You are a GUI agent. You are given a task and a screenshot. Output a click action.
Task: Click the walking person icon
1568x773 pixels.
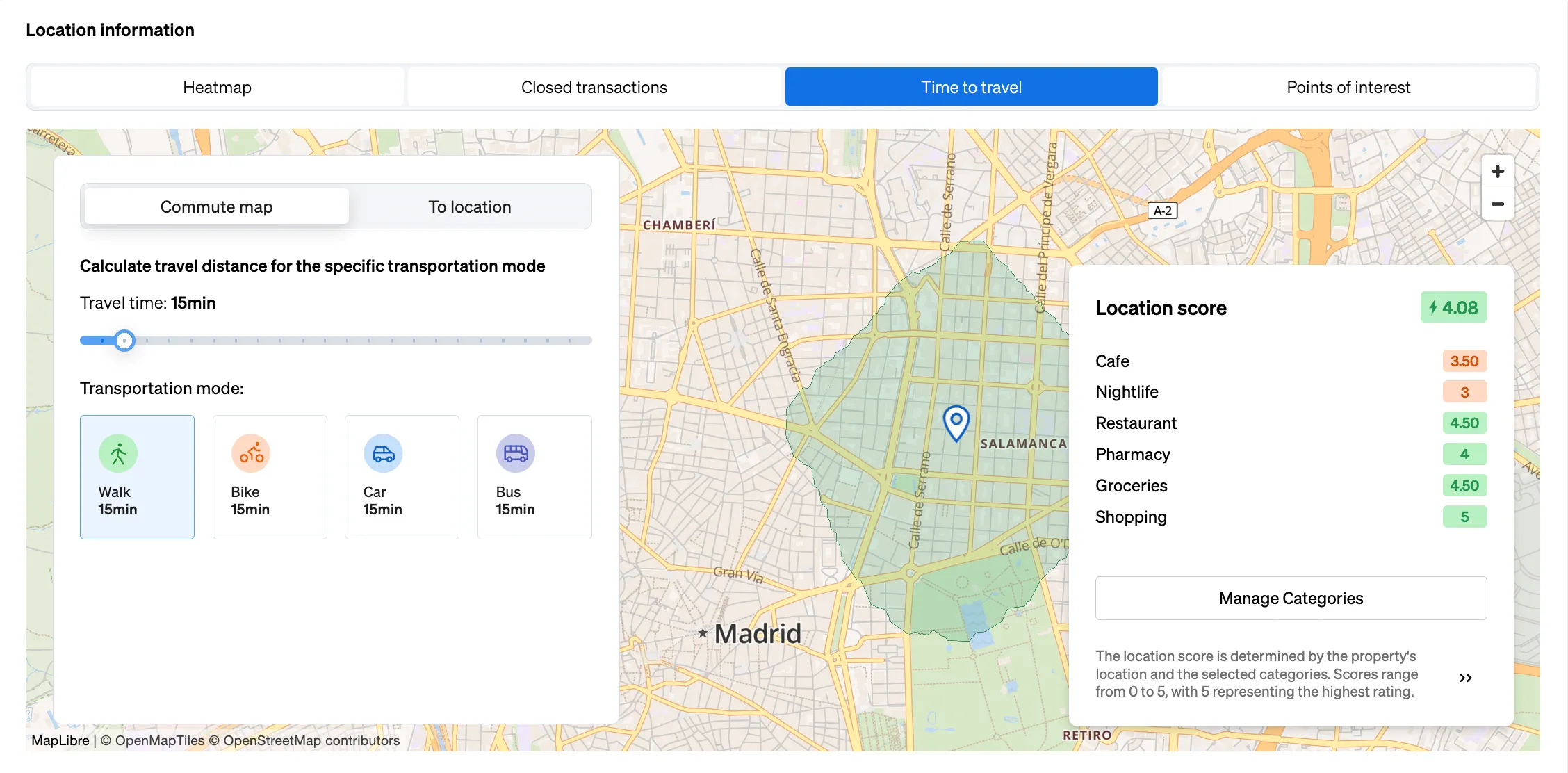tap(118, 453)
